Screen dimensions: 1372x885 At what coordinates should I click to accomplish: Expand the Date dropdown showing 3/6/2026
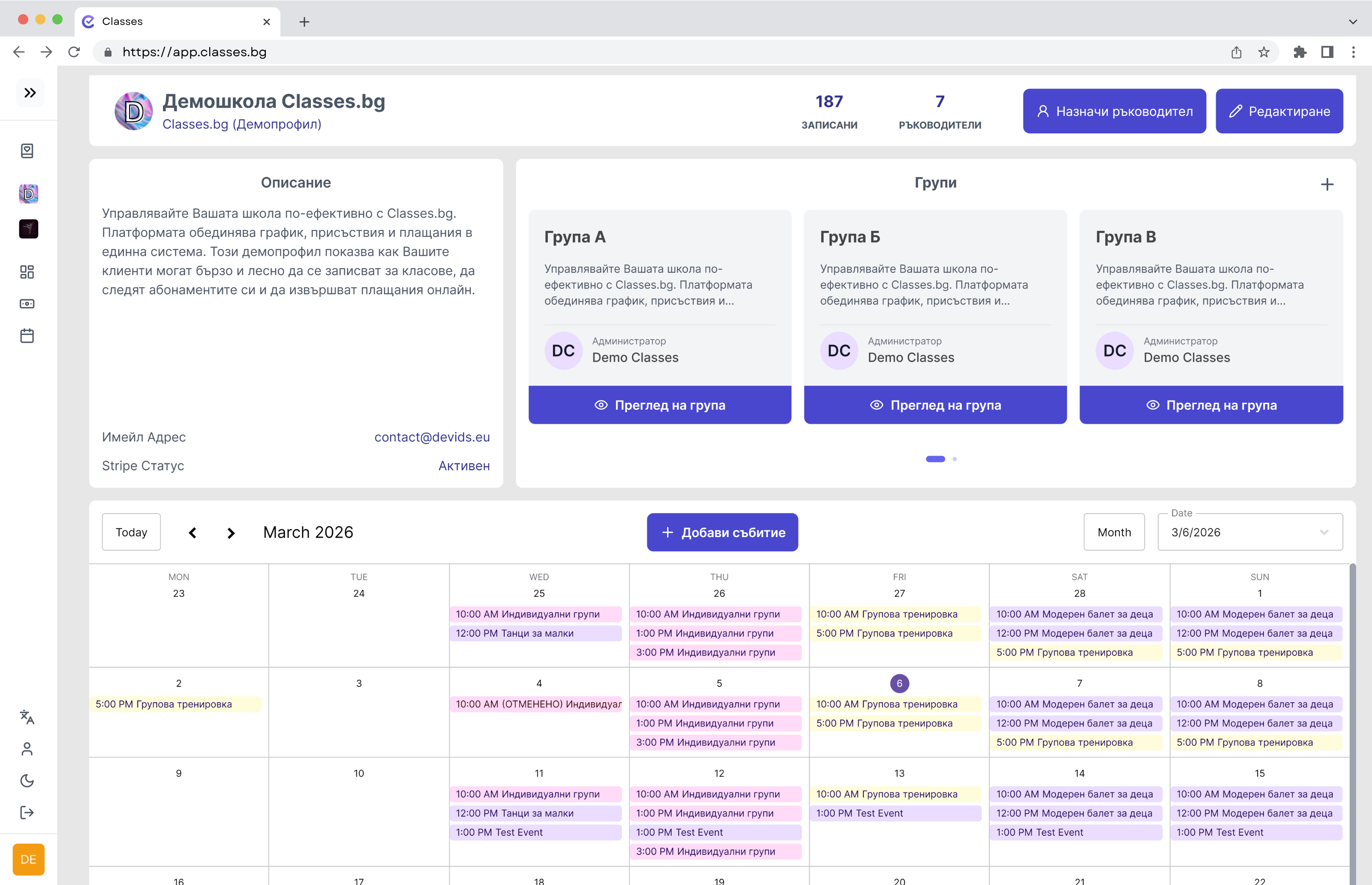tap(1250, 532)
